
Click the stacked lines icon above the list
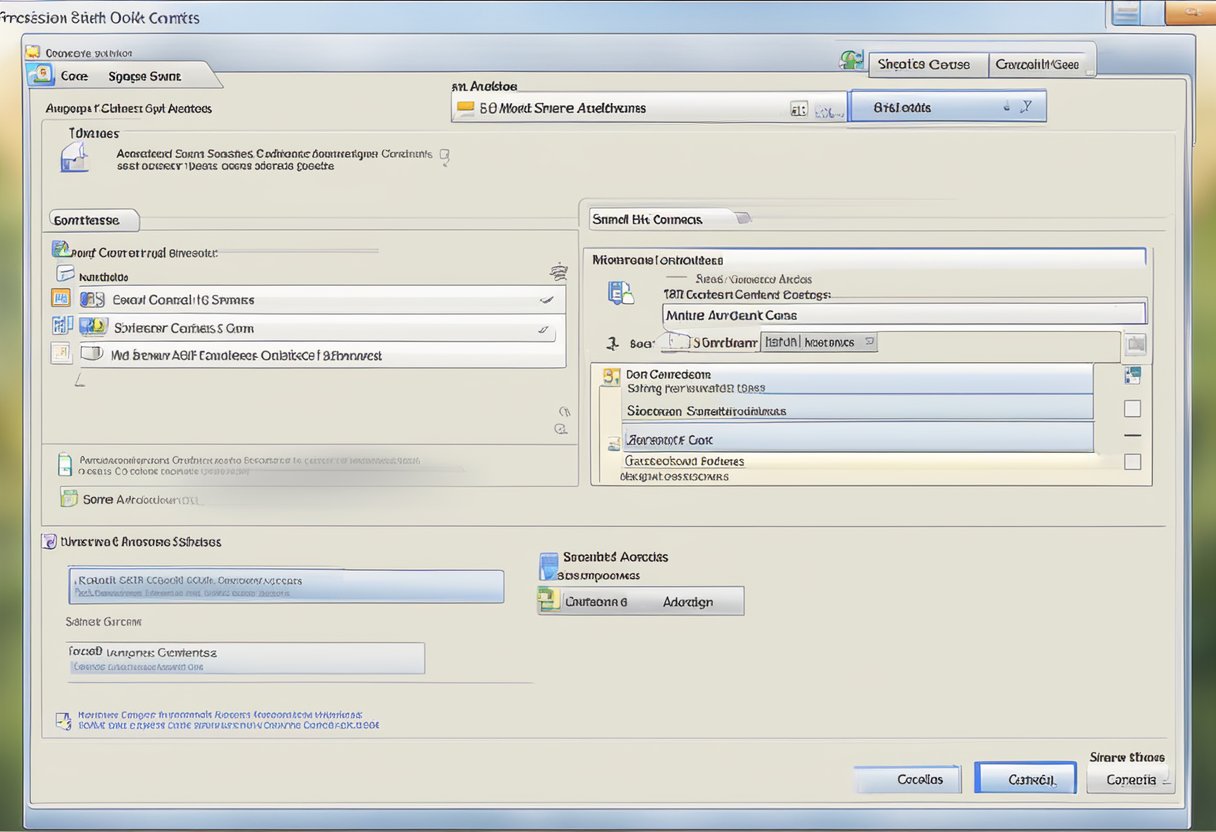click(x=558, y=271)
